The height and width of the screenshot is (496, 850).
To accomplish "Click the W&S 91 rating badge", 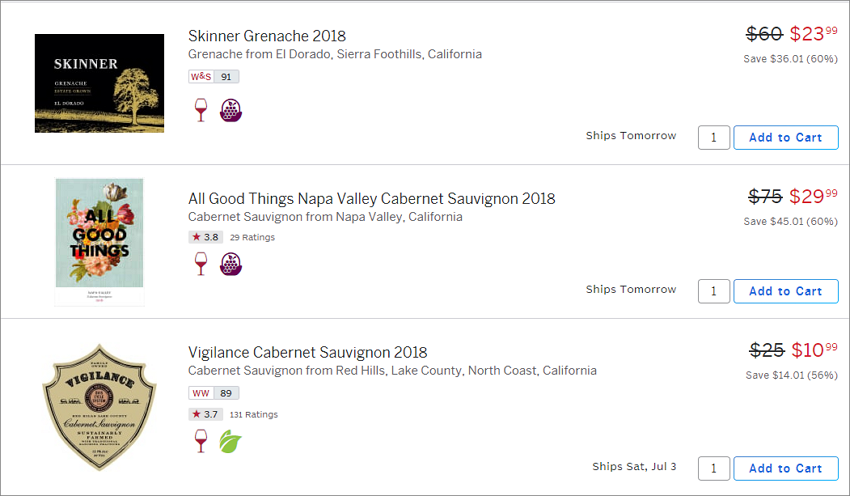I will tap(214, 76).
